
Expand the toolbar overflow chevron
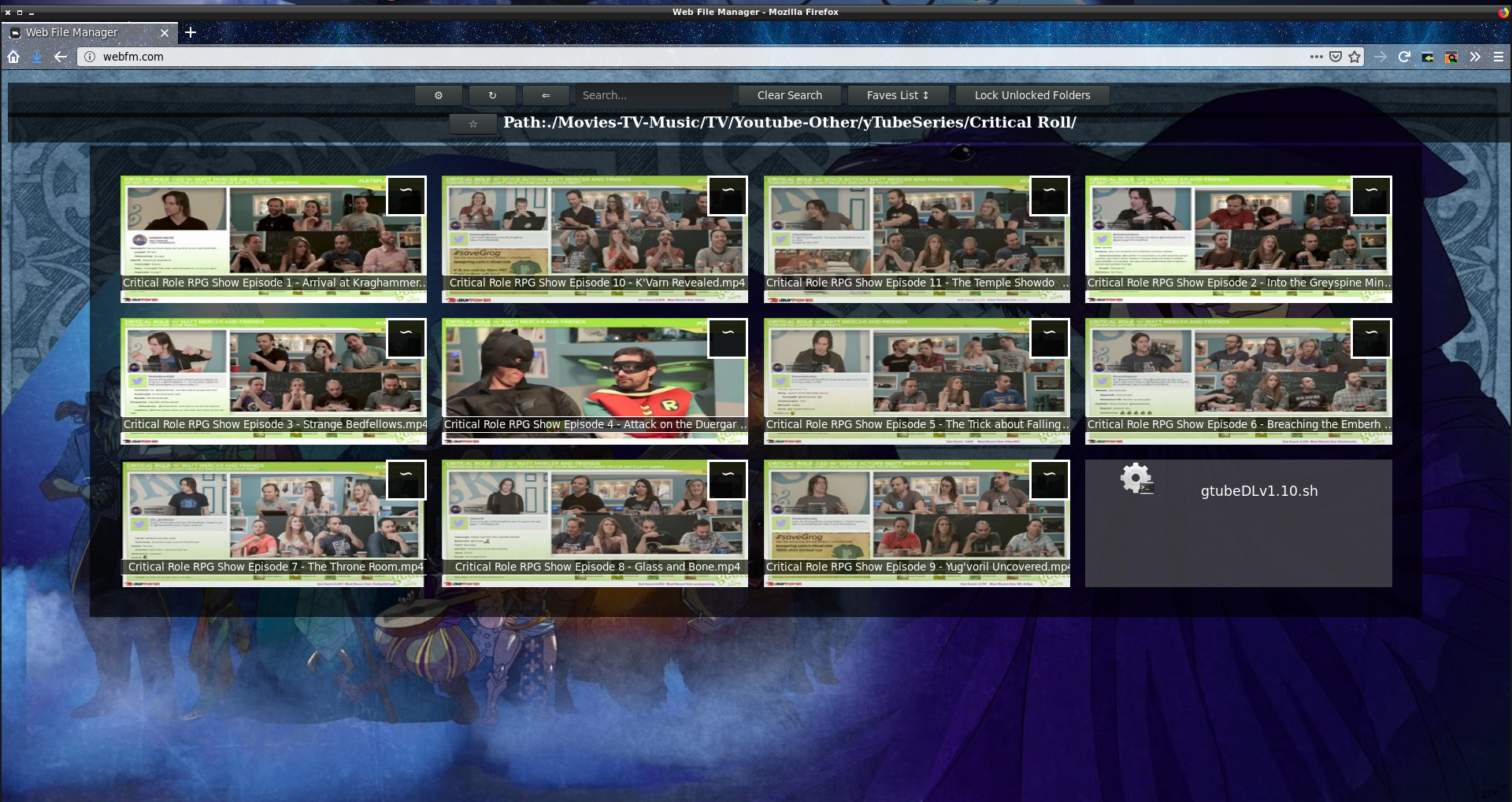pyautogui.click(x=1475, y=57)
